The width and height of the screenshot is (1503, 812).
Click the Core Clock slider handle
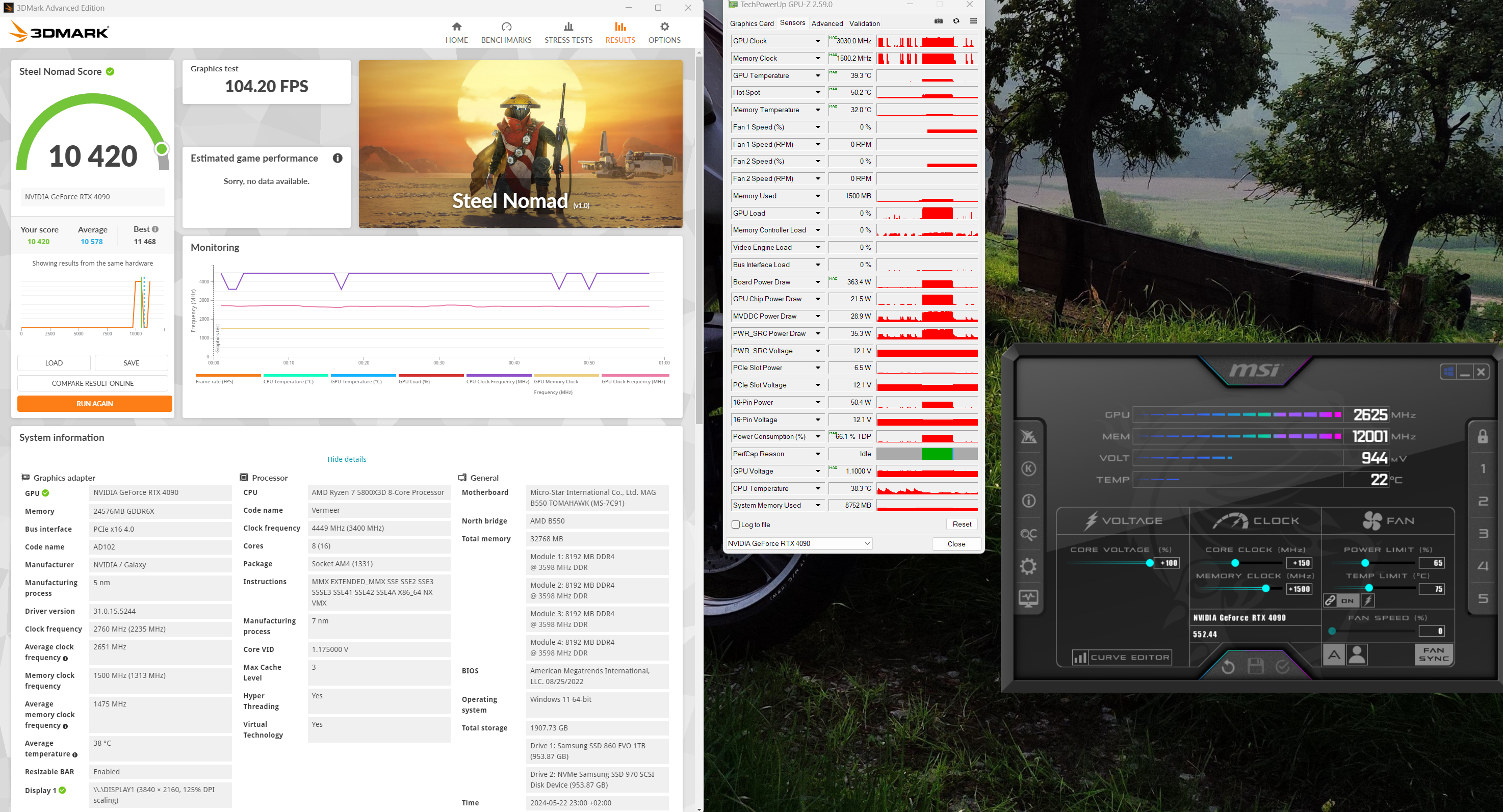[x=1235, y=563]
